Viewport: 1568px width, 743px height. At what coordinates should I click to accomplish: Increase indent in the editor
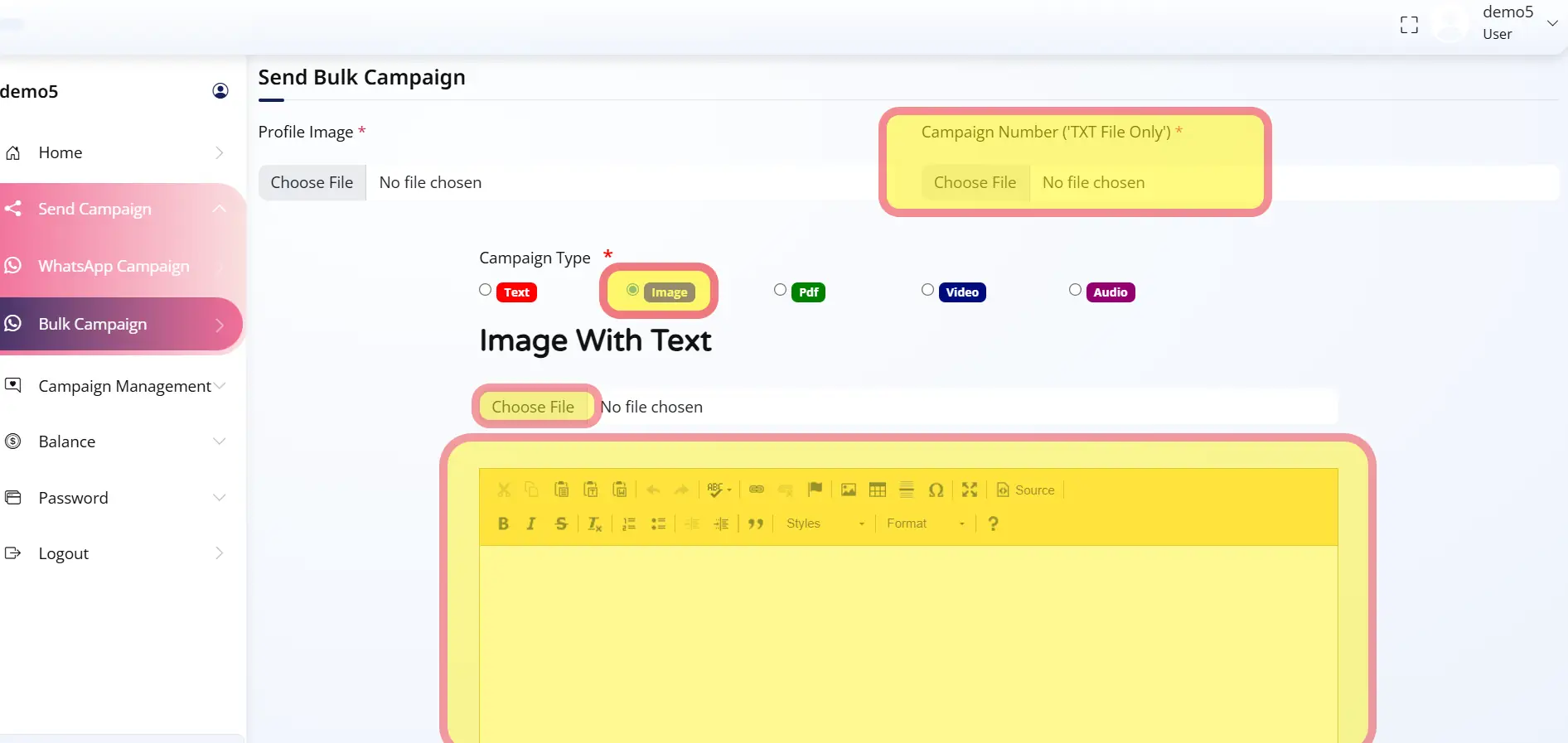click(x=721, y=523)
